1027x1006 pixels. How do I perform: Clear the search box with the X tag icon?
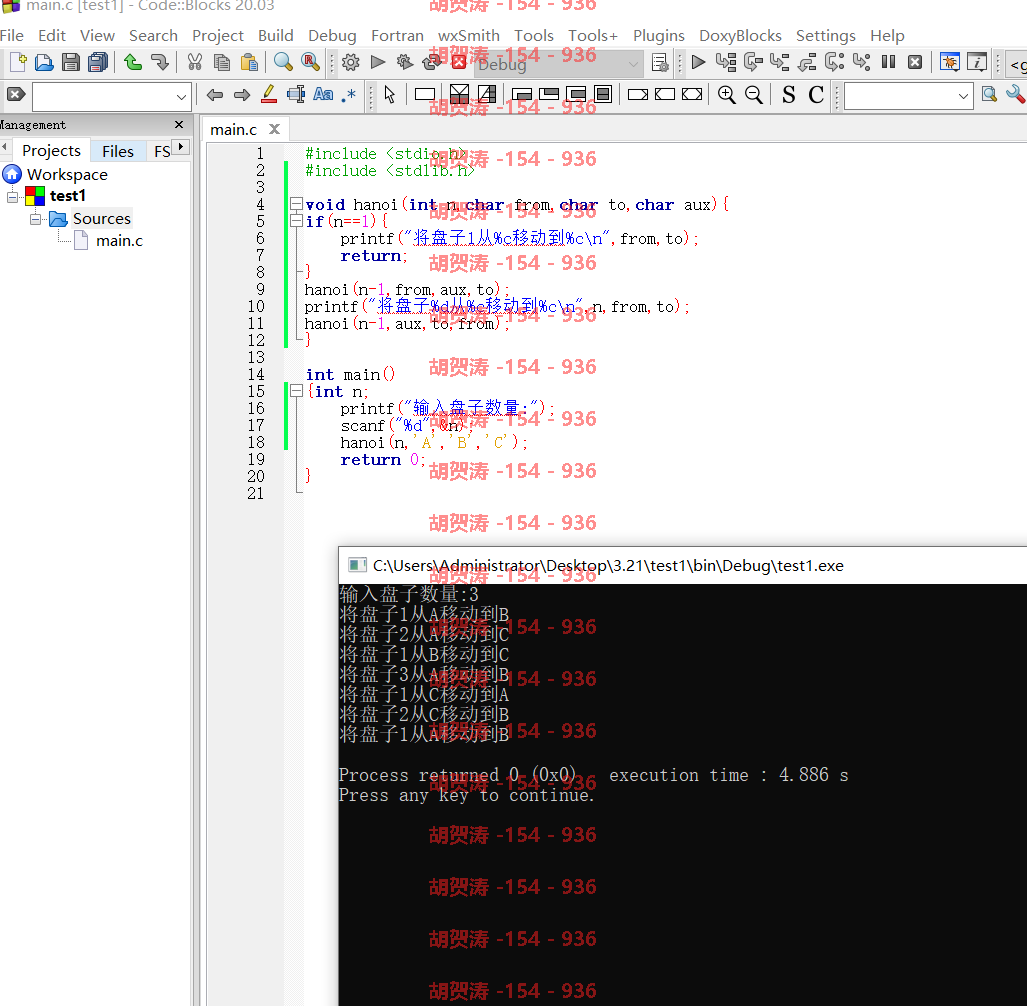[x=16, y=94]
